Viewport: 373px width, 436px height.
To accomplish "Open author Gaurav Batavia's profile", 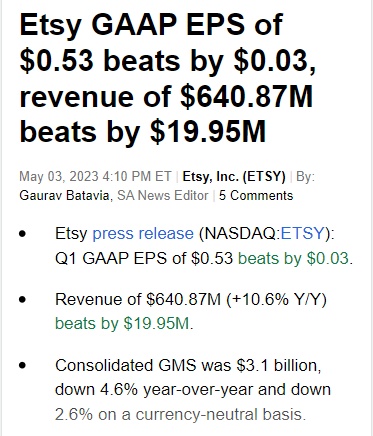I will click(64, 196).
